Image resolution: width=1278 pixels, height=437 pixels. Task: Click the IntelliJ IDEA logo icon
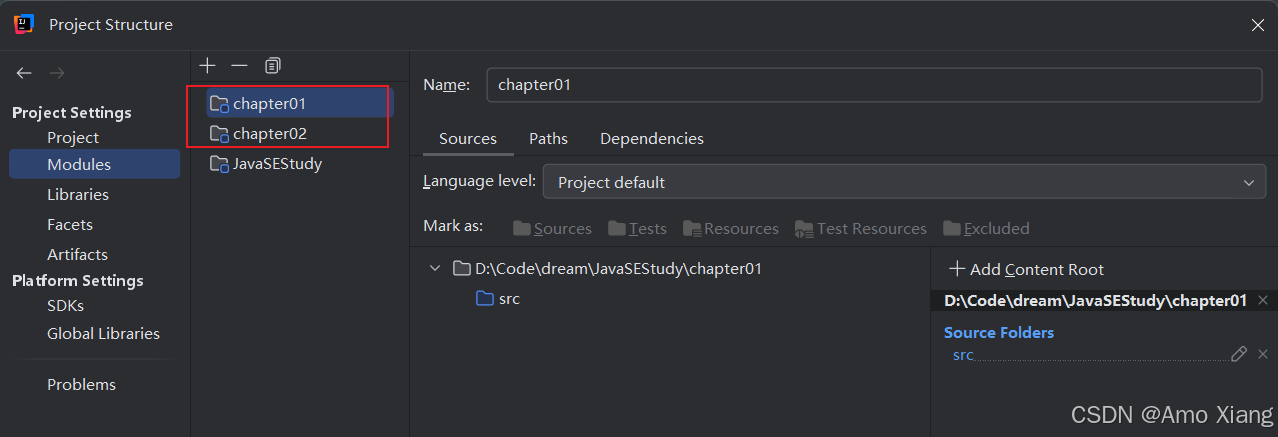click(x=25, y=24)
